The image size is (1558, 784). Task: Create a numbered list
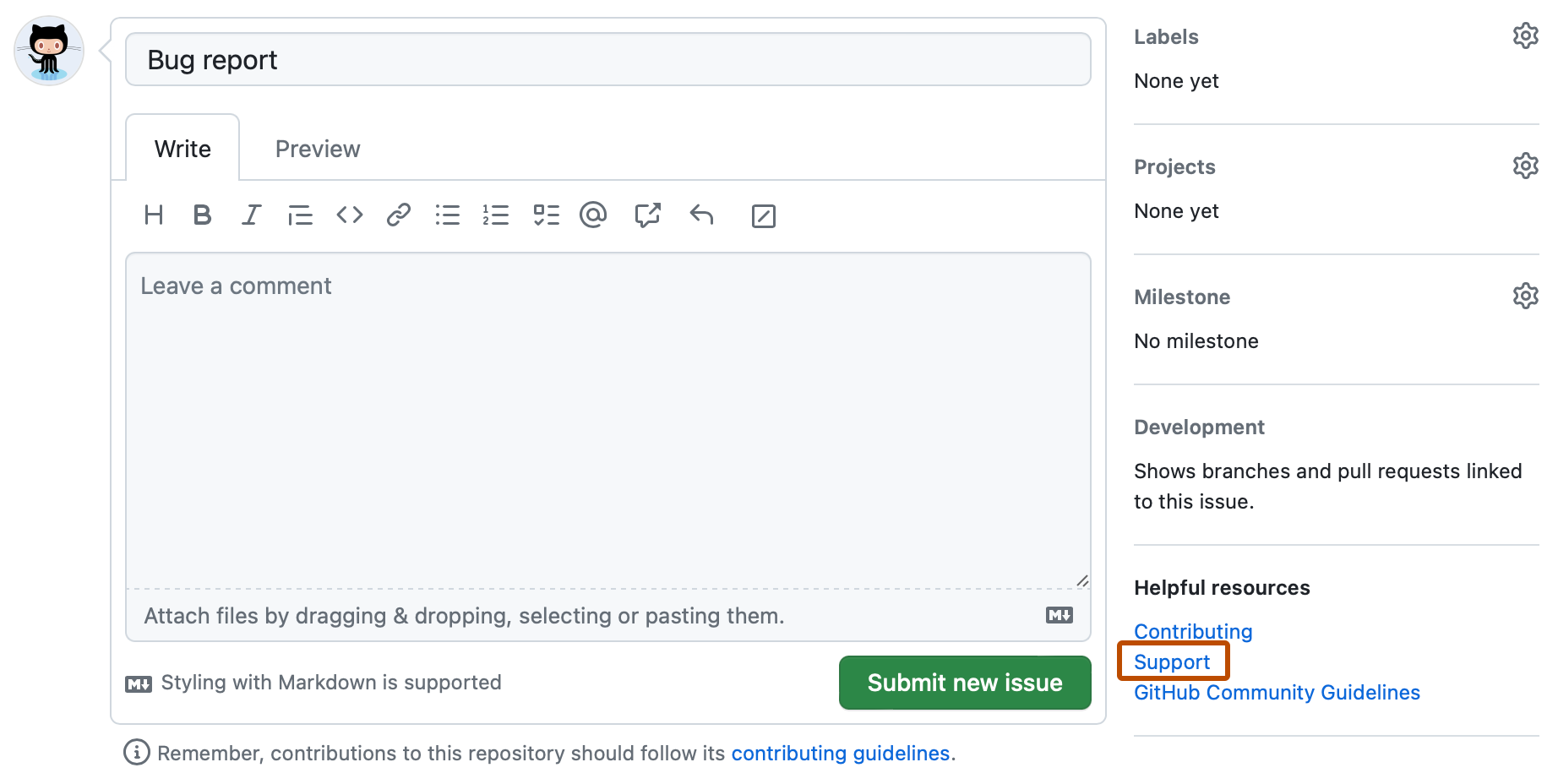496,215
